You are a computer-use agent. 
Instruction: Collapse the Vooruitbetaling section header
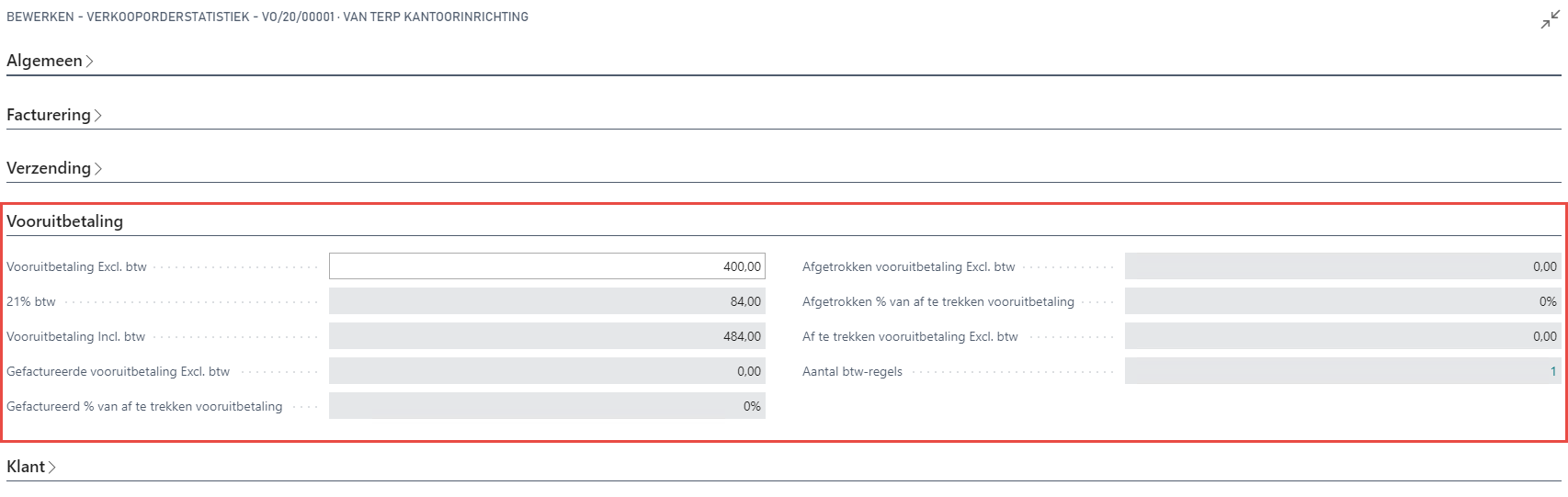(64, 221)
